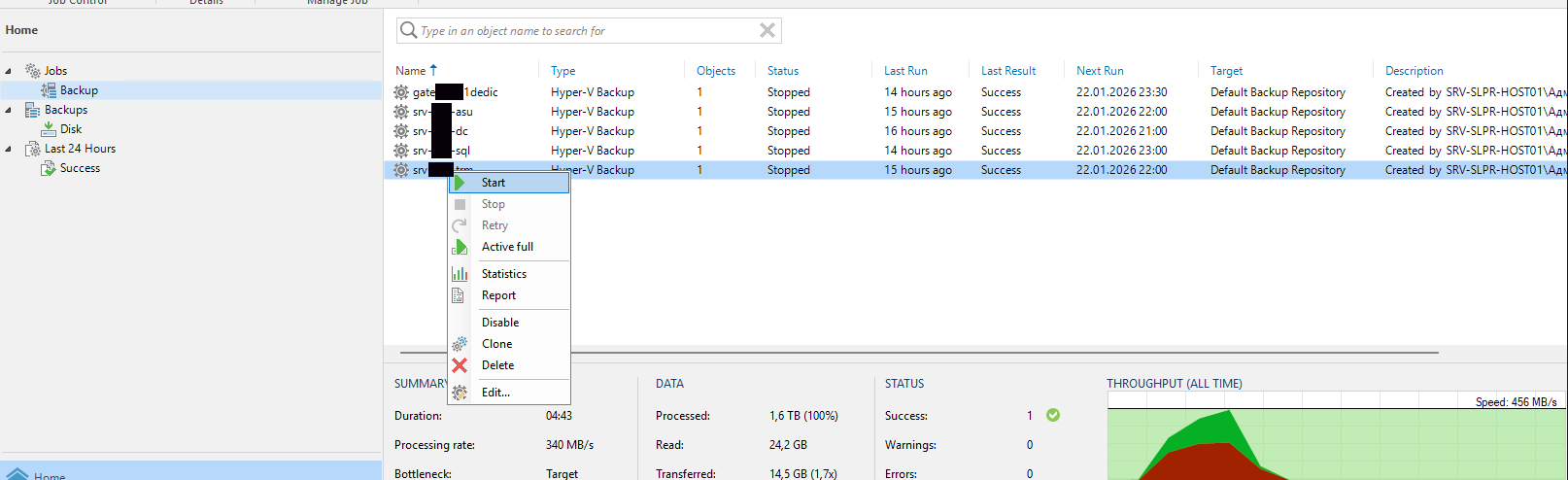Click the green Success check mark in Status

(x=1053, y=415)
